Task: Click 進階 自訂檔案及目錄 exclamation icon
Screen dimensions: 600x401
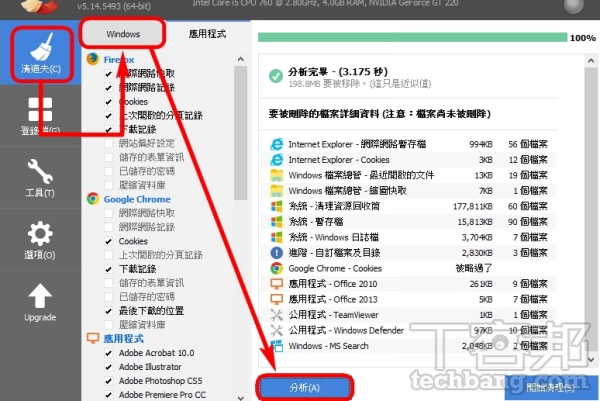Action: tap(276, 253)
